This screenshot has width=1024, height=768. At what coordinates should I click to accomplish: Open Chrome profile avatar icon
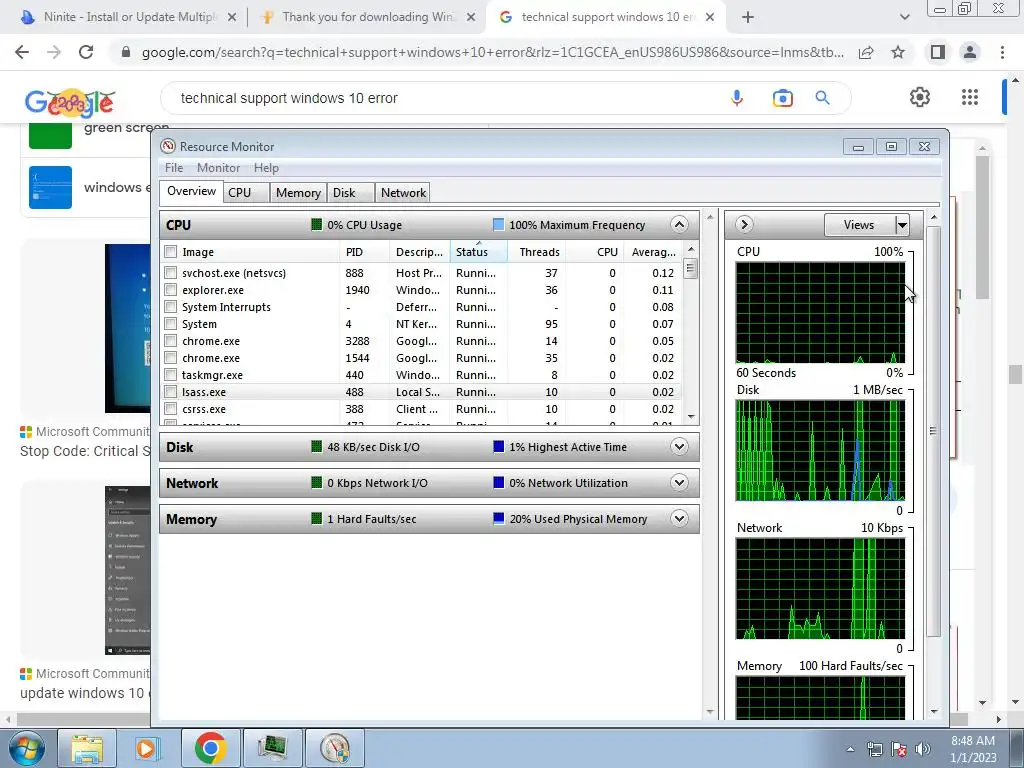[x=970, y=52]
